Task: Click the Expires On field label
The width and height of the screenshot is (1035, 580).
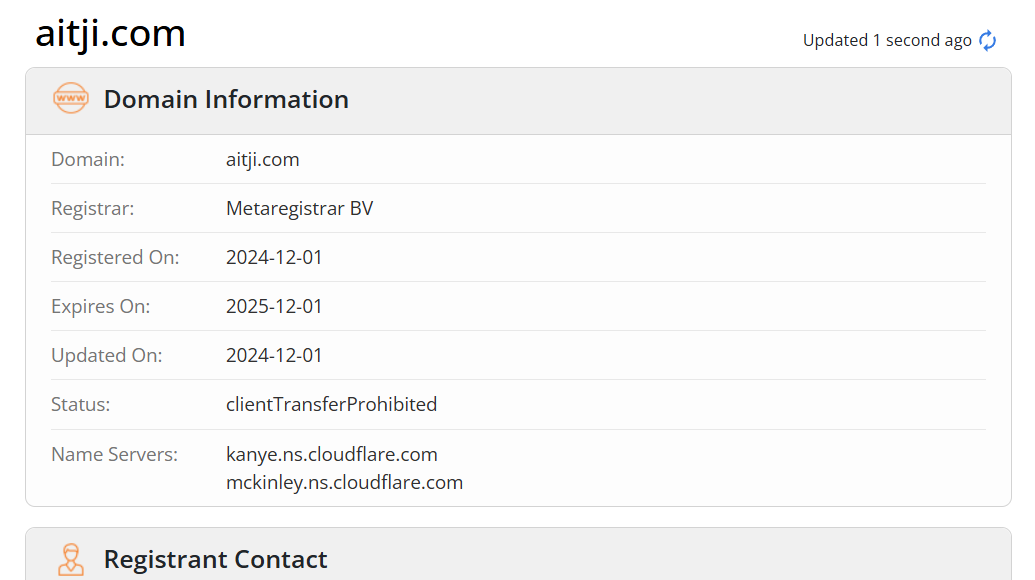Action: [x=100, y=306]
